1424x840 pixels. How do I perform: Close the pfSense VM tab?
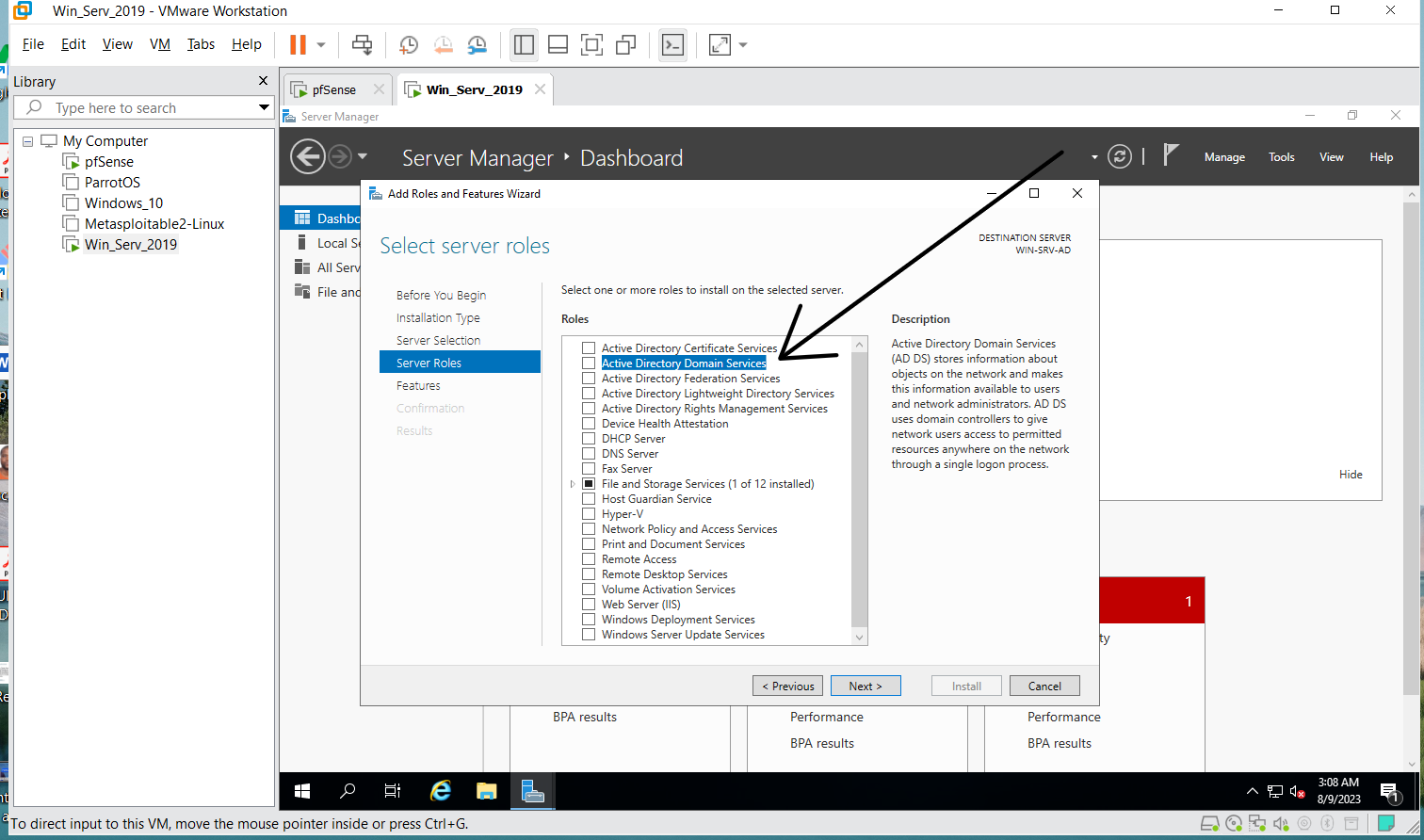[379, 89]
